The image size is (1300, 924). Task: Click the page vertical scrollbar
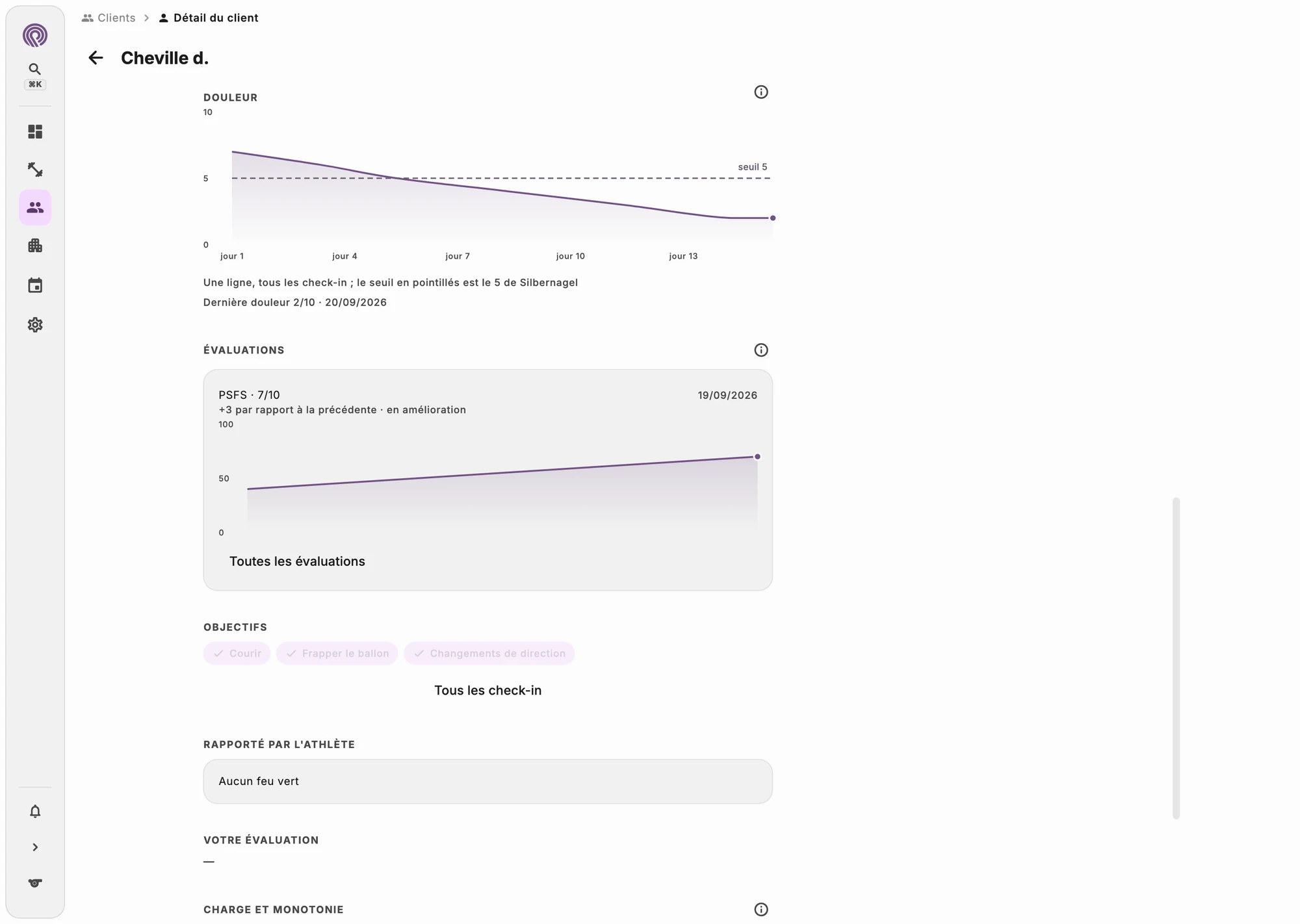point(1176,658)
